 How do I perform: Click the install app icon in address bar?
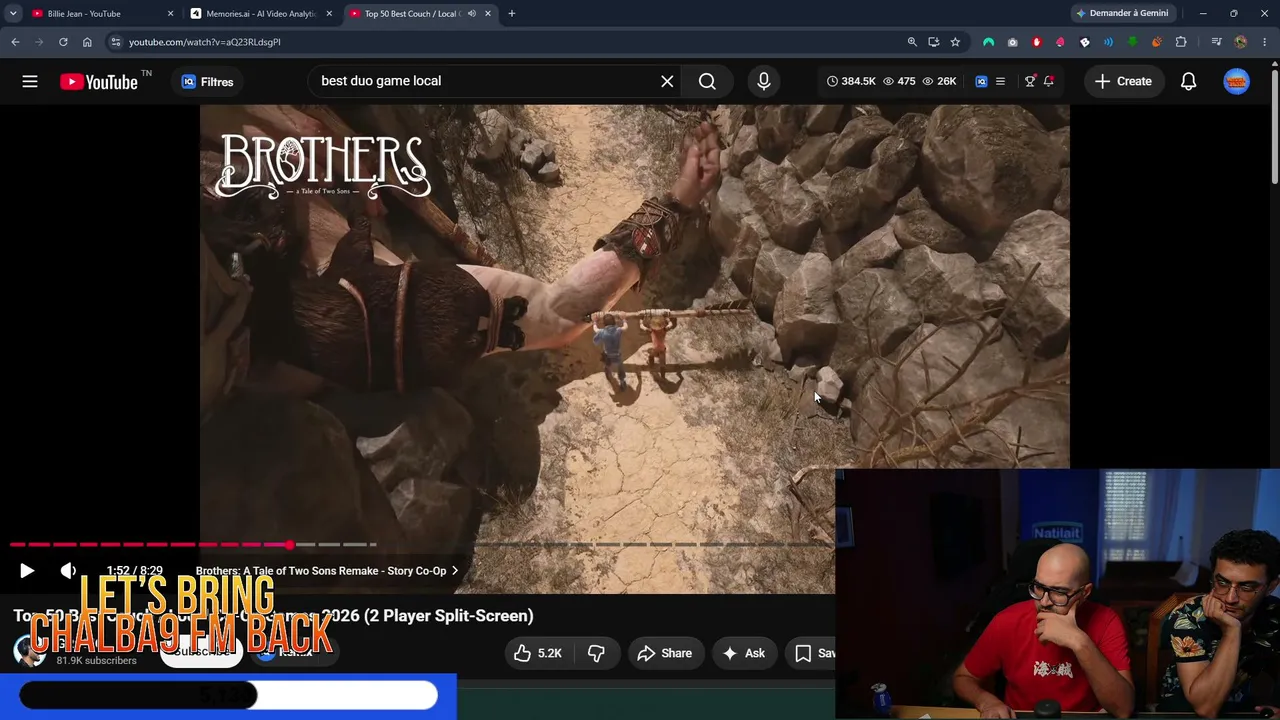coord(933,42)
